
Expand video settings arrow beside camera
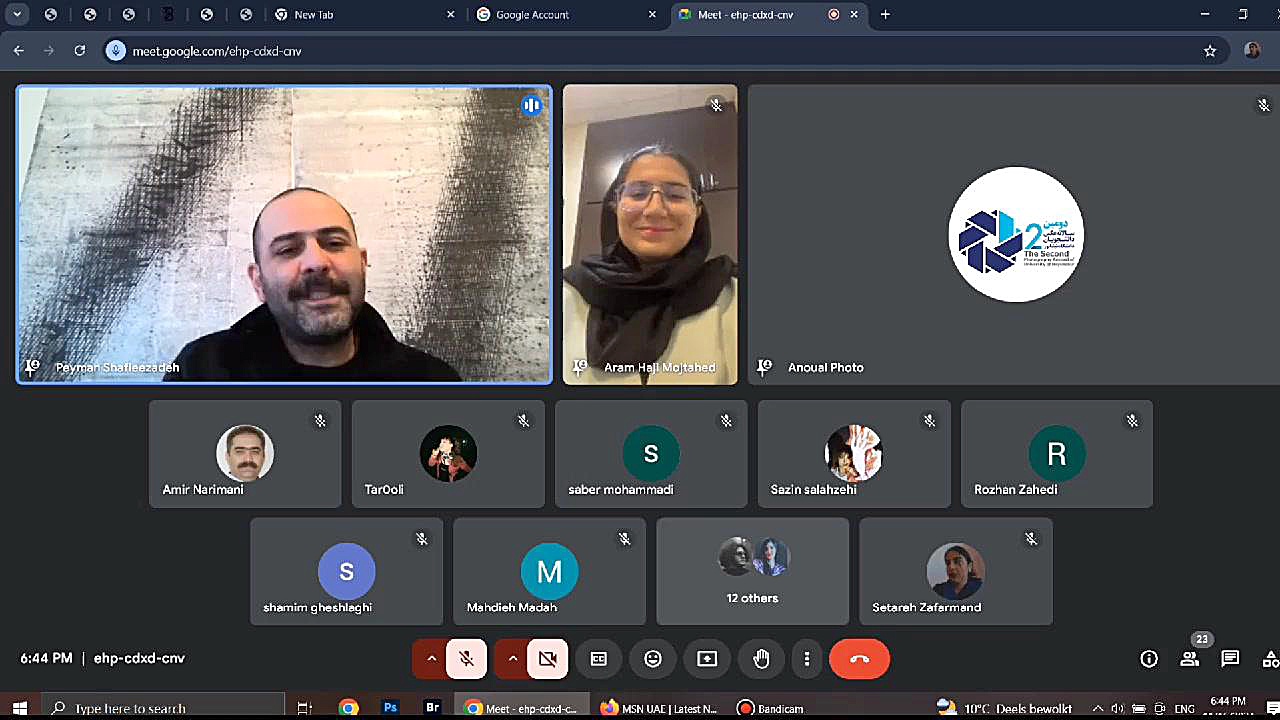512,659
